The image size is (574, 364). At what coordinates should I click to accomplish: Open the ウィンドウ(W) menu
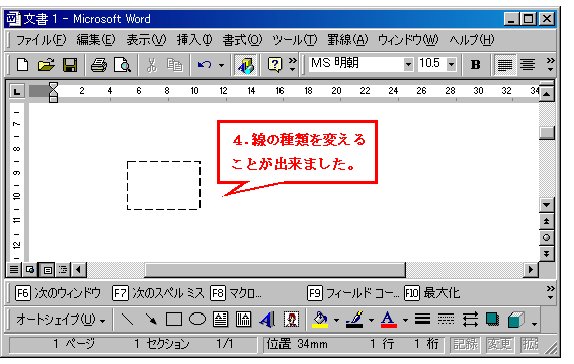(408, 40)
